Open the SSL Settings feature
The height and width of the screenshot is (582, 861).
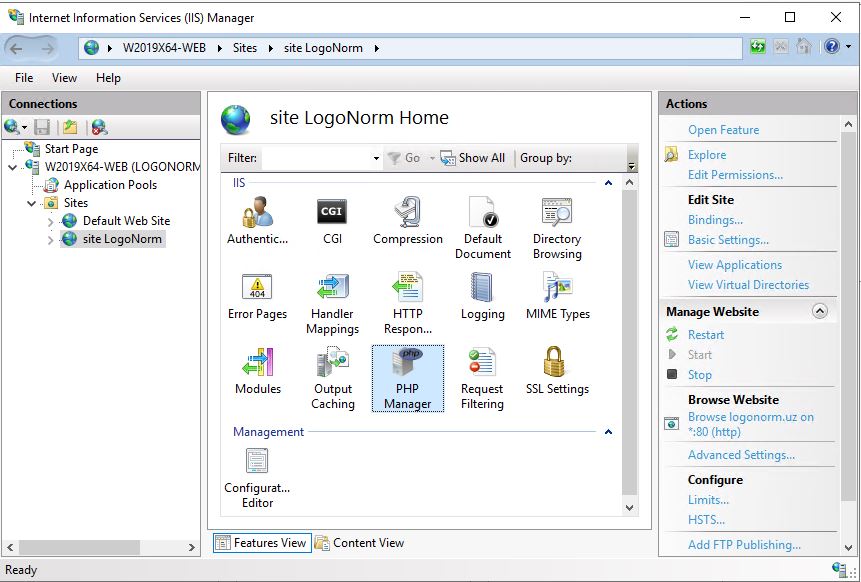557,371
